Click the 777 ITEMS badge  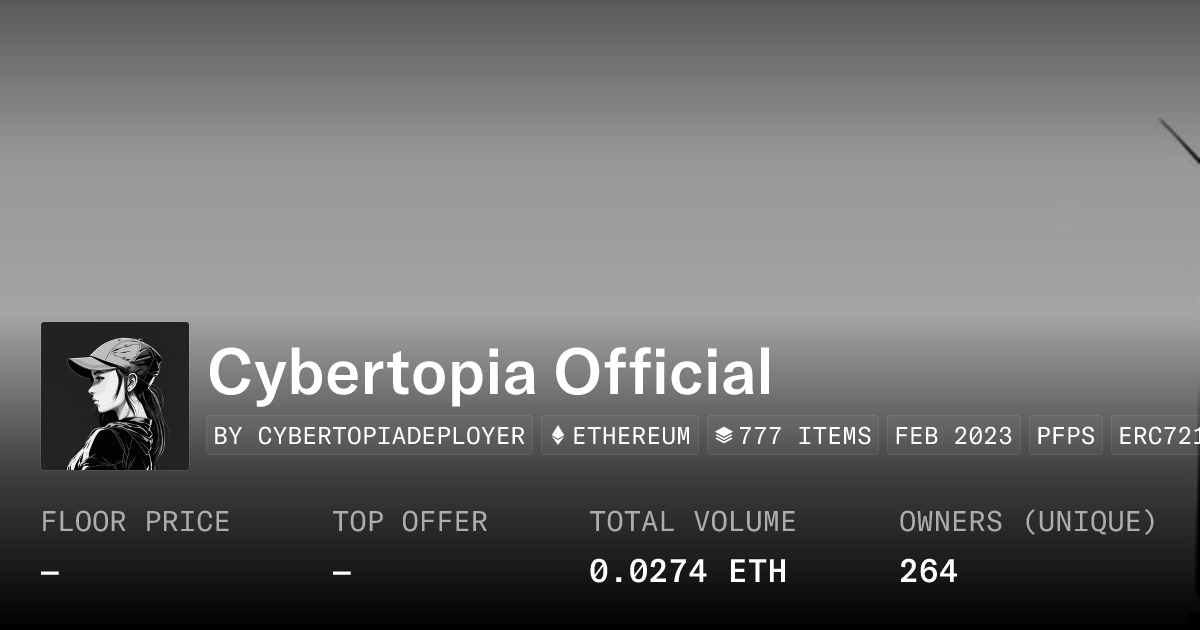pyautogui.click(x=793, y=436)
